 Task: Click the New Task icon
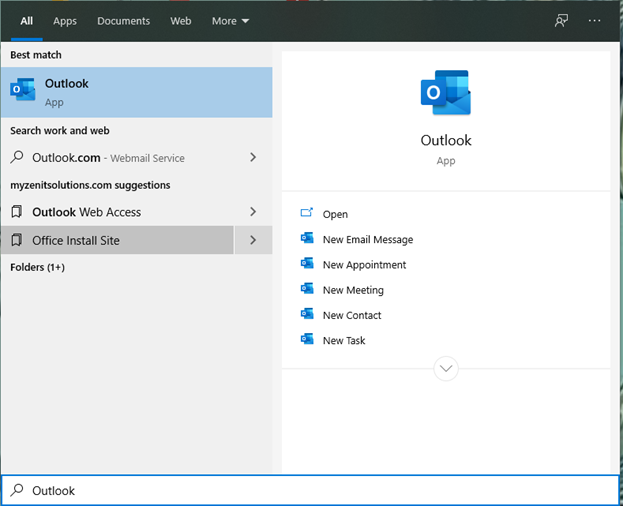(307, 340)
